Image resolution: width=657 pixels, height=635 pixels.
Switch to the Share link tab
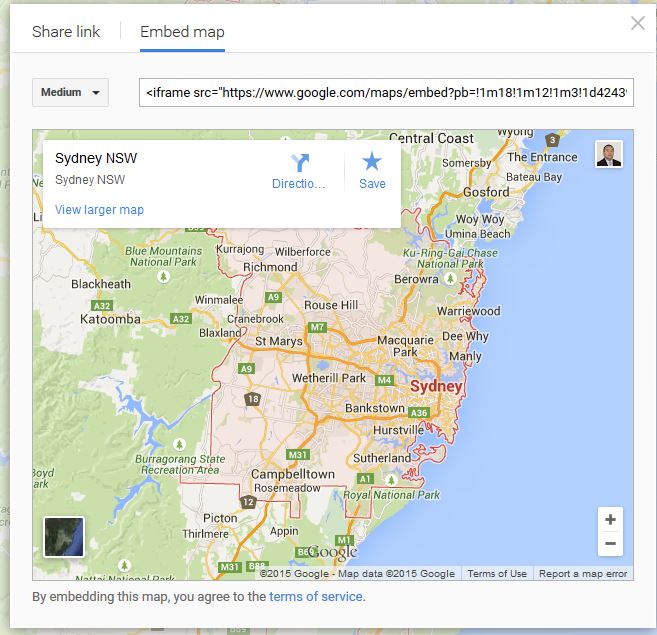pos(66,32)
